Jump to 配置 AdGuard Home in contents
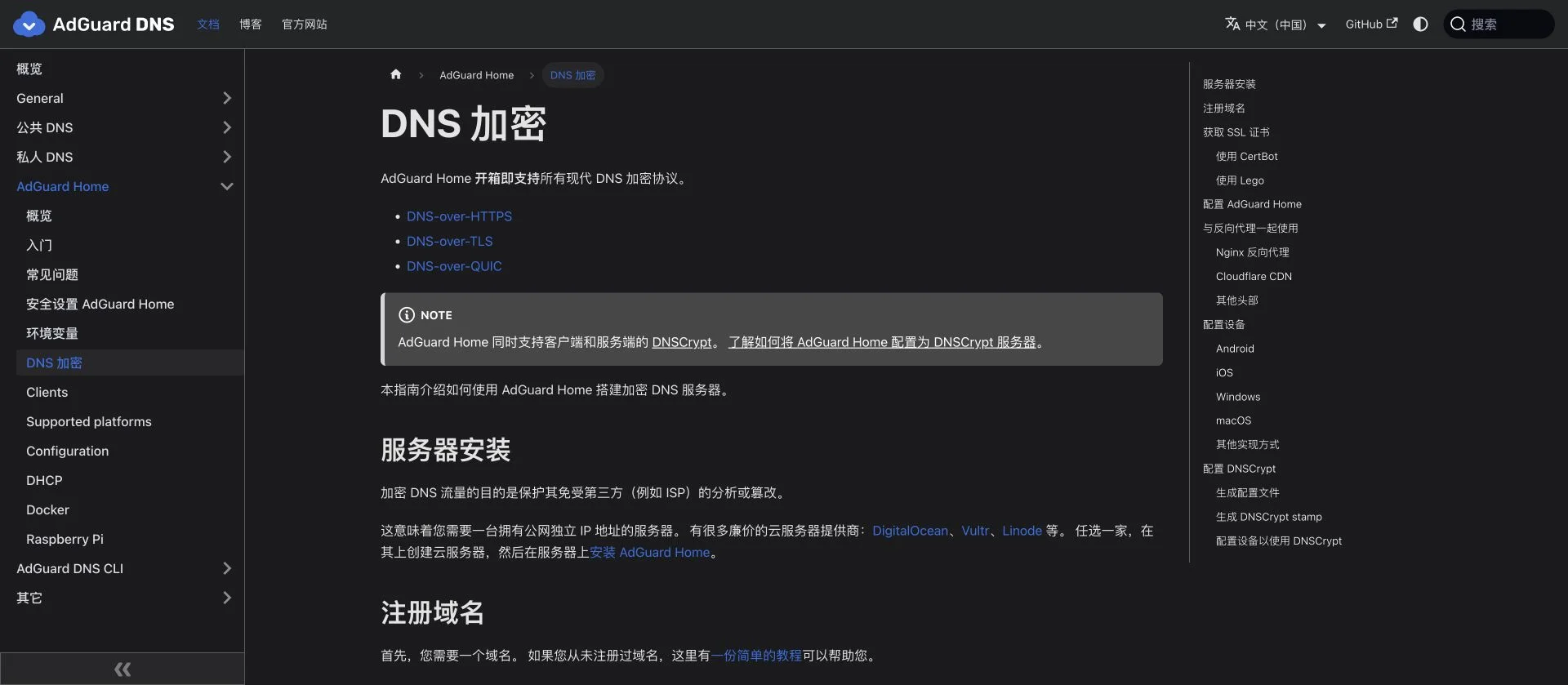 click(x=1252, y=204)
